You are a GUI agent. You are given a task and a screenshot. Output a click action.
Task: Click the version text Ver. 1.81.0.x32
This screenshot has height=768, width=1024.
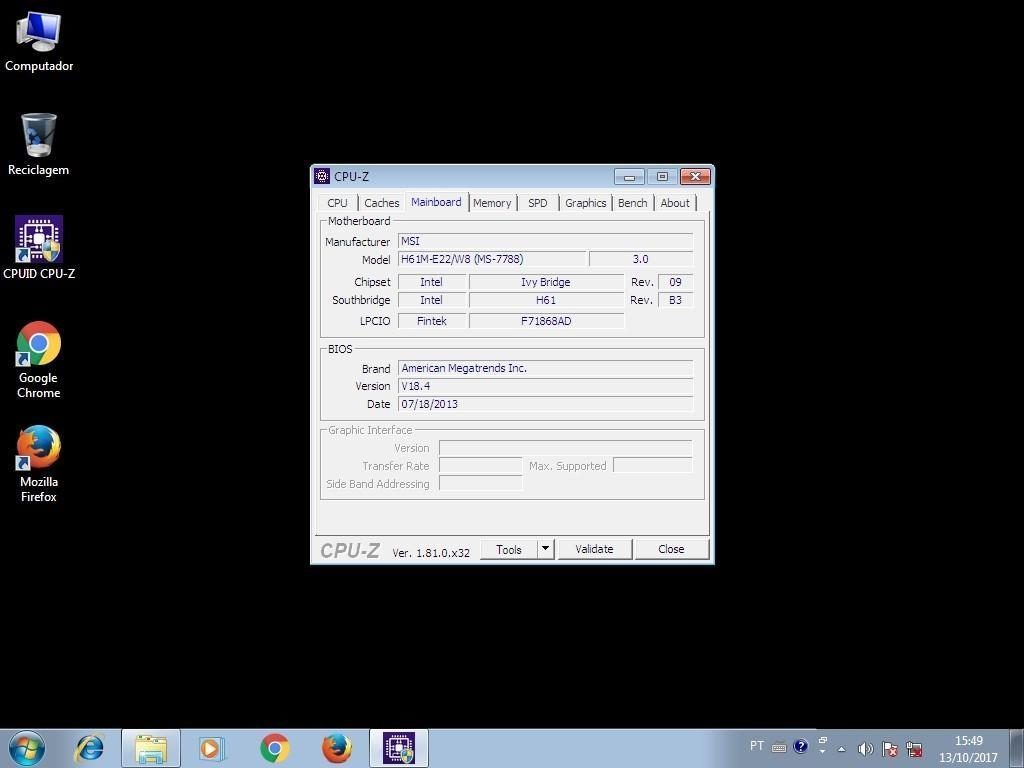point(431,552)
